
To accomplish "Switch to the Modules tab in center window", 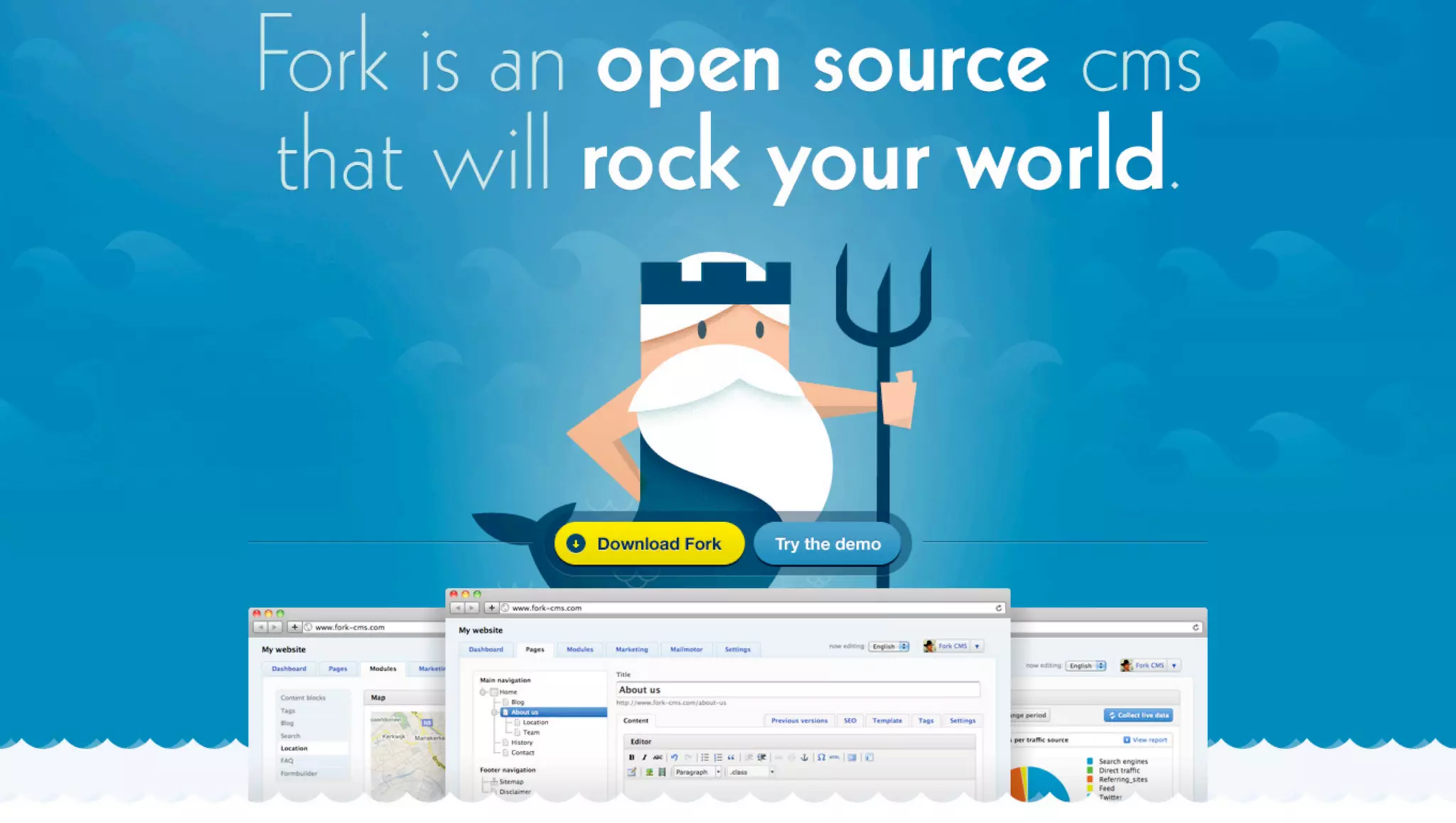I will click(x=579, y=649).
